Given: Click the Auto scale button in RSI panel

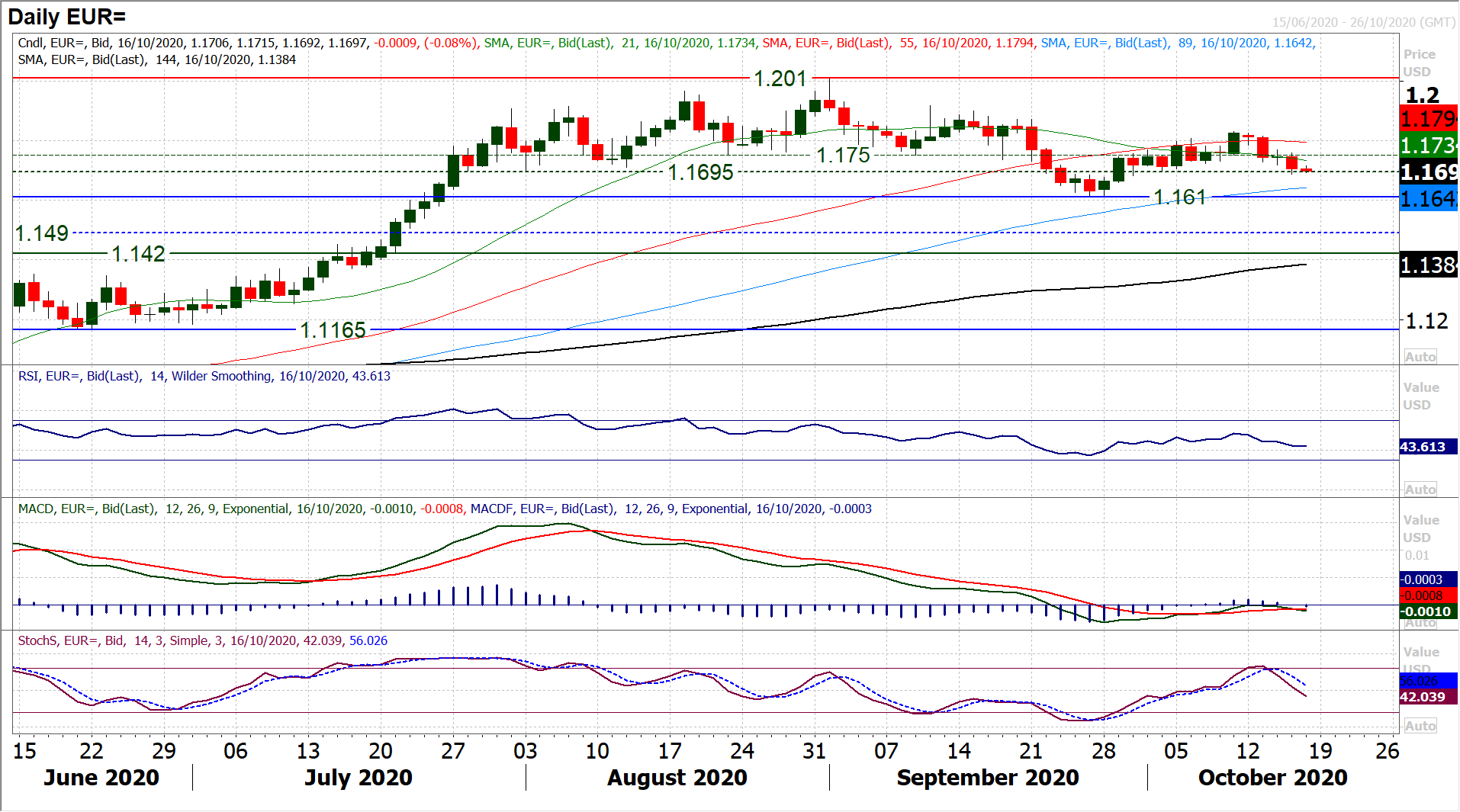Looking at the screenshot, I should (x=1420, y=489).
